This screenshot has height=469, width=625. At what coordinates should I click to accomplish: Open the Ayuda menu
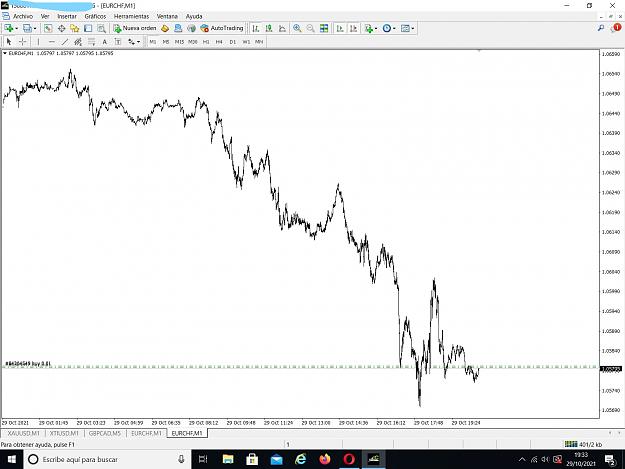coord(194,16)
